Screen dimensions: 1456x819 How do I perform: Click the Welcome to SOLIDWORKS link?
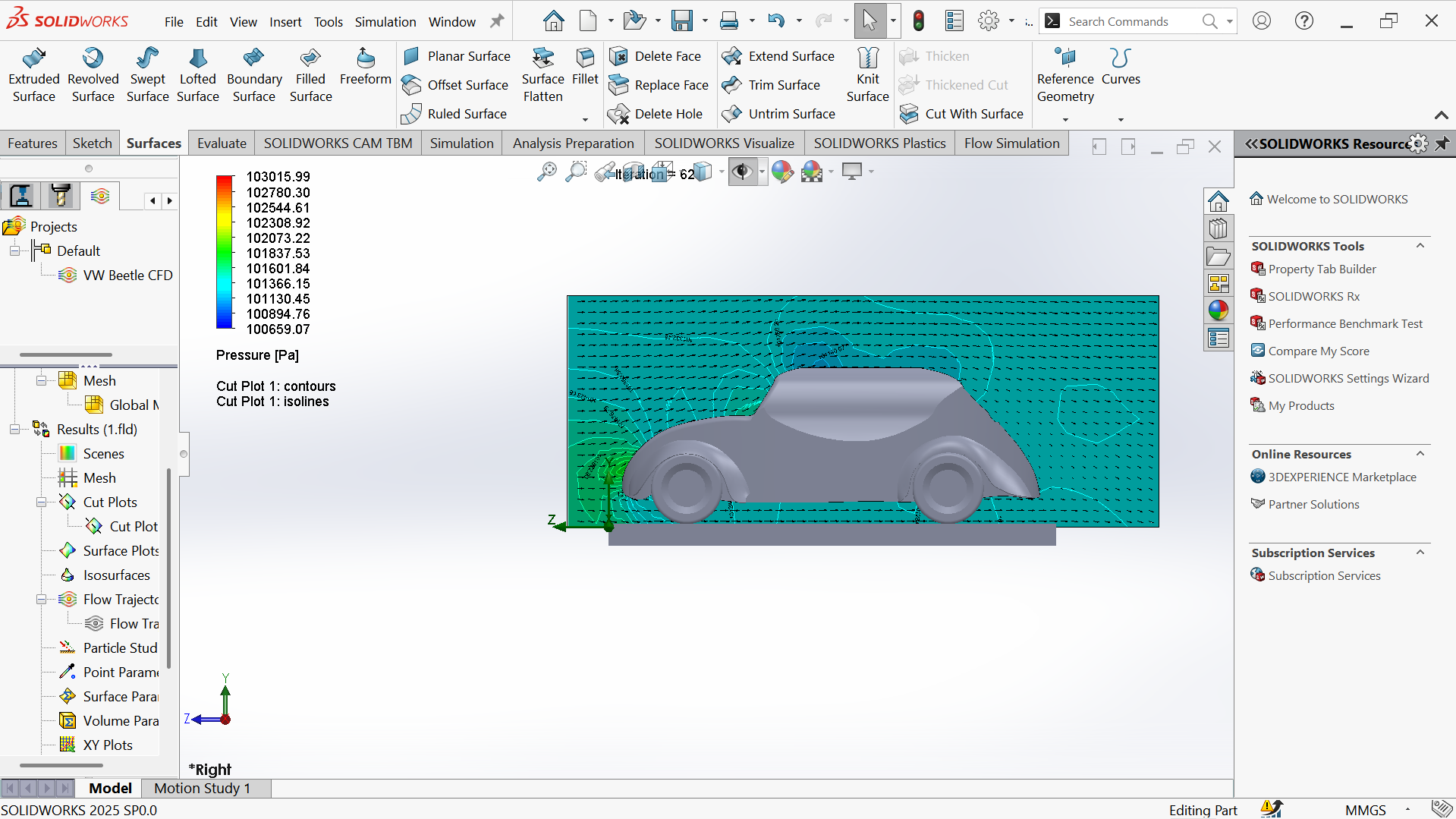[x=1337, y=199]
